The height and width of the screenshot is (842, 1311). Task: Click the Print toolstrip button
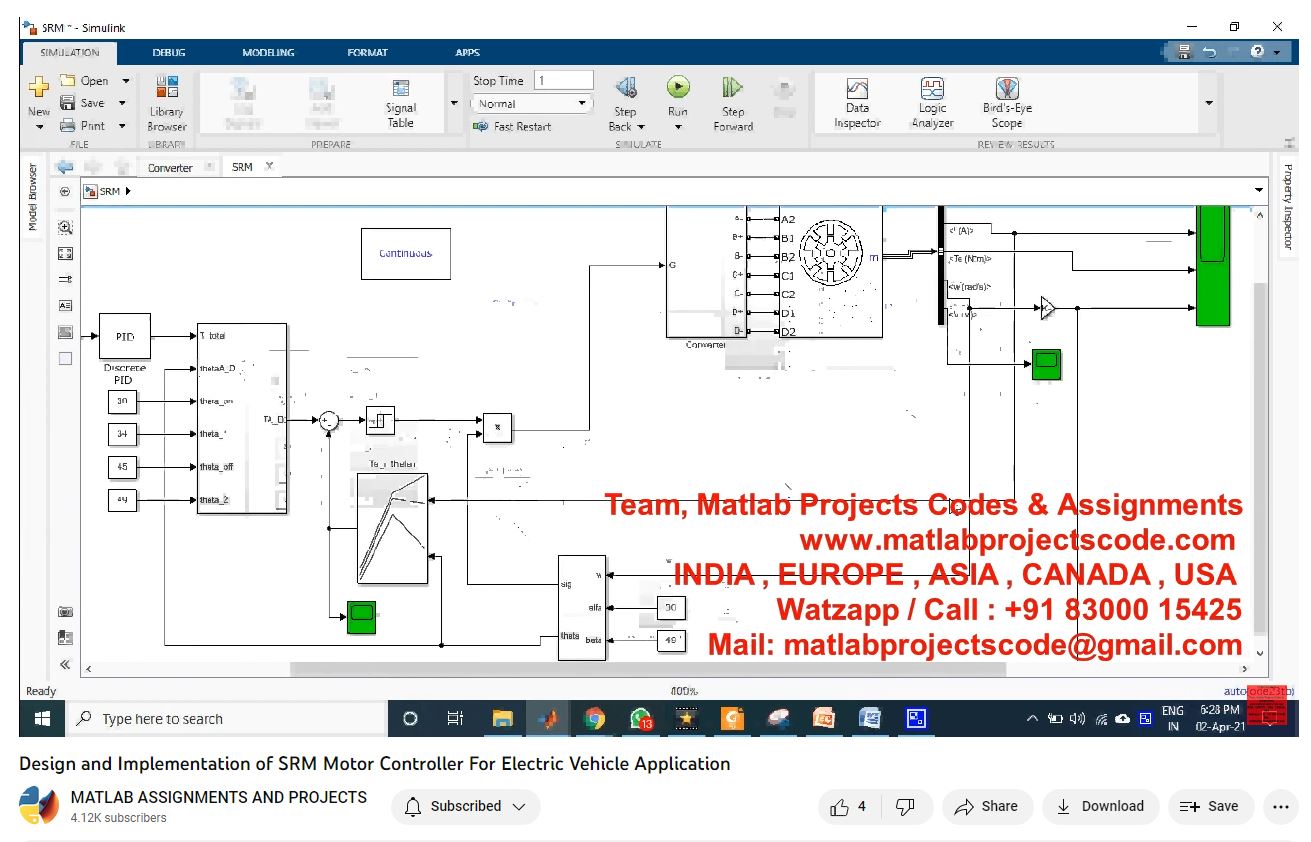pos(82,126)
